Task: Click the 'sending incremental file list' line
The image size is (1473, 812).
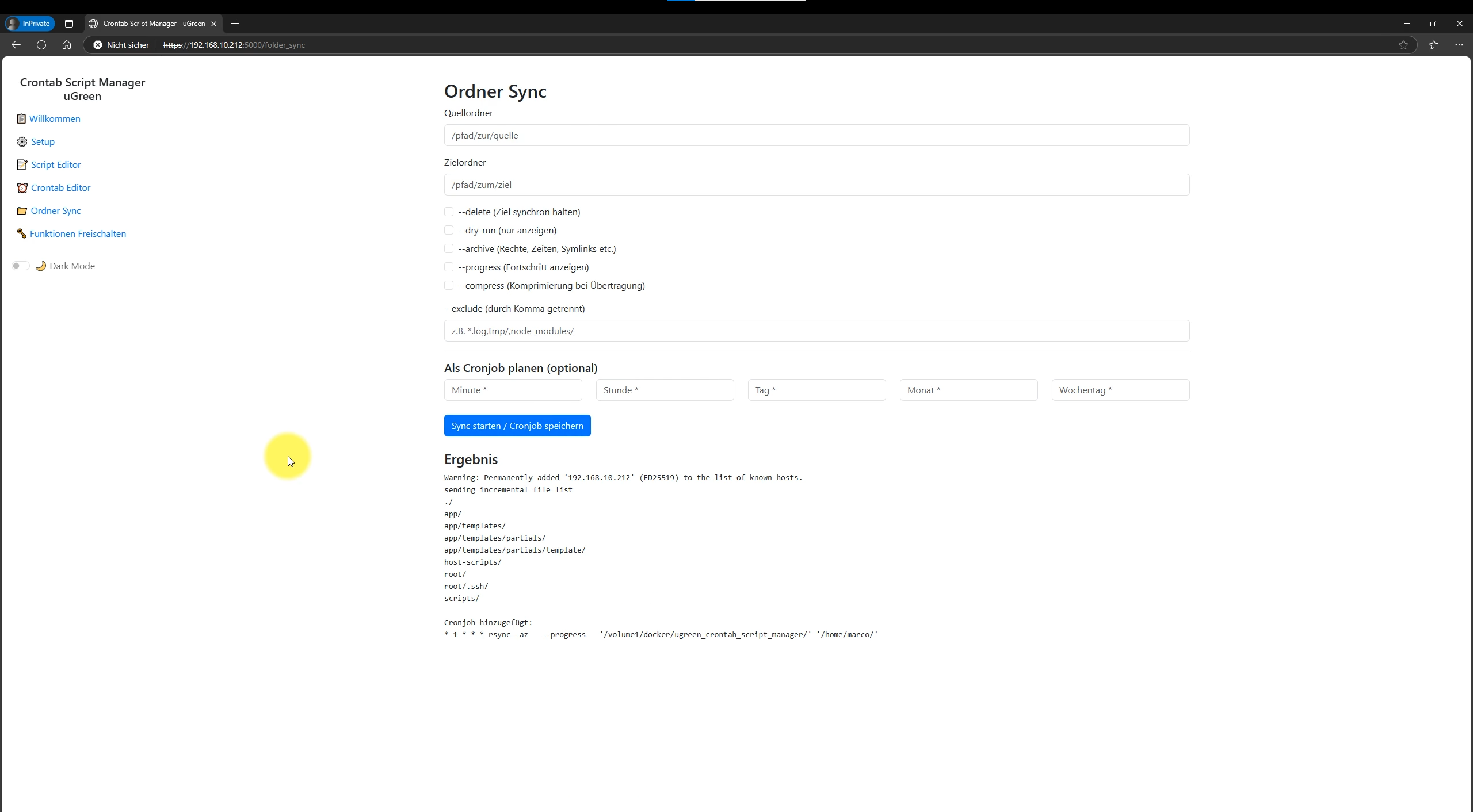Action: point(508,489)
